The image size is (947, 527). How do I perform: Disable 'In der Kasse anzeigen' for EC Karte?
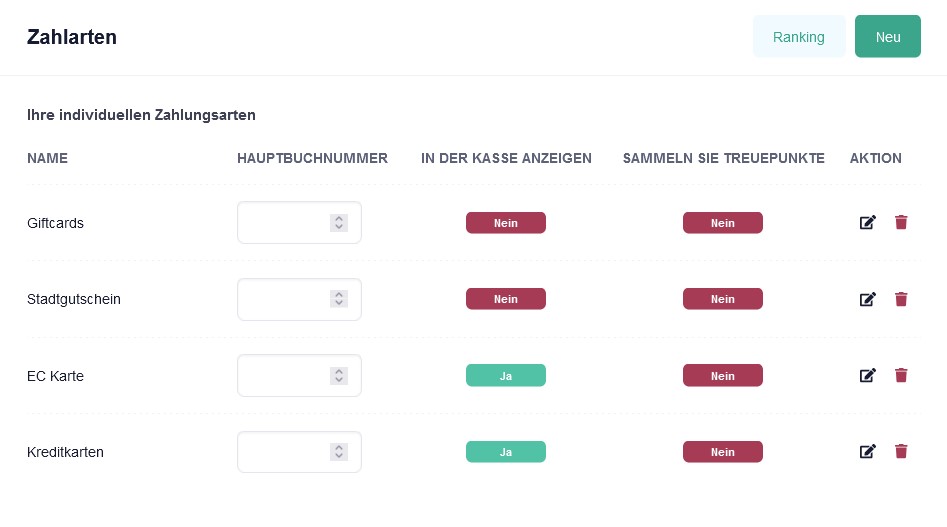click(506, 375)
